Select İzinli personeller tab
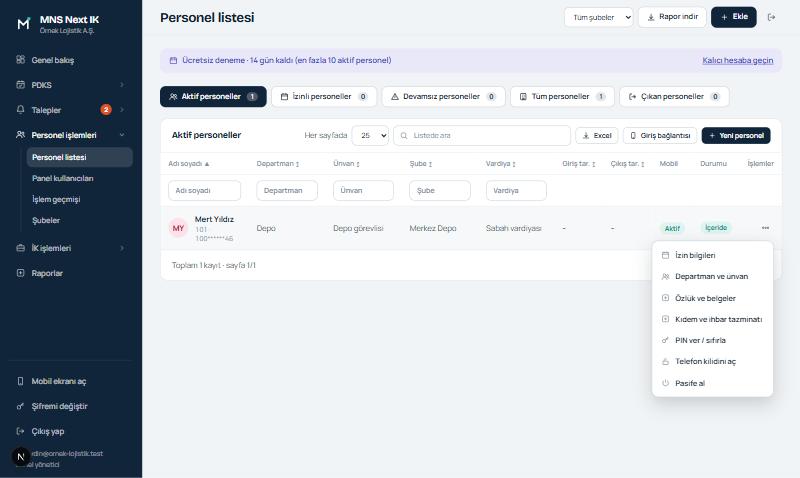Image resolution: width=800 pixels, height=478 pixels. (324, 96)
